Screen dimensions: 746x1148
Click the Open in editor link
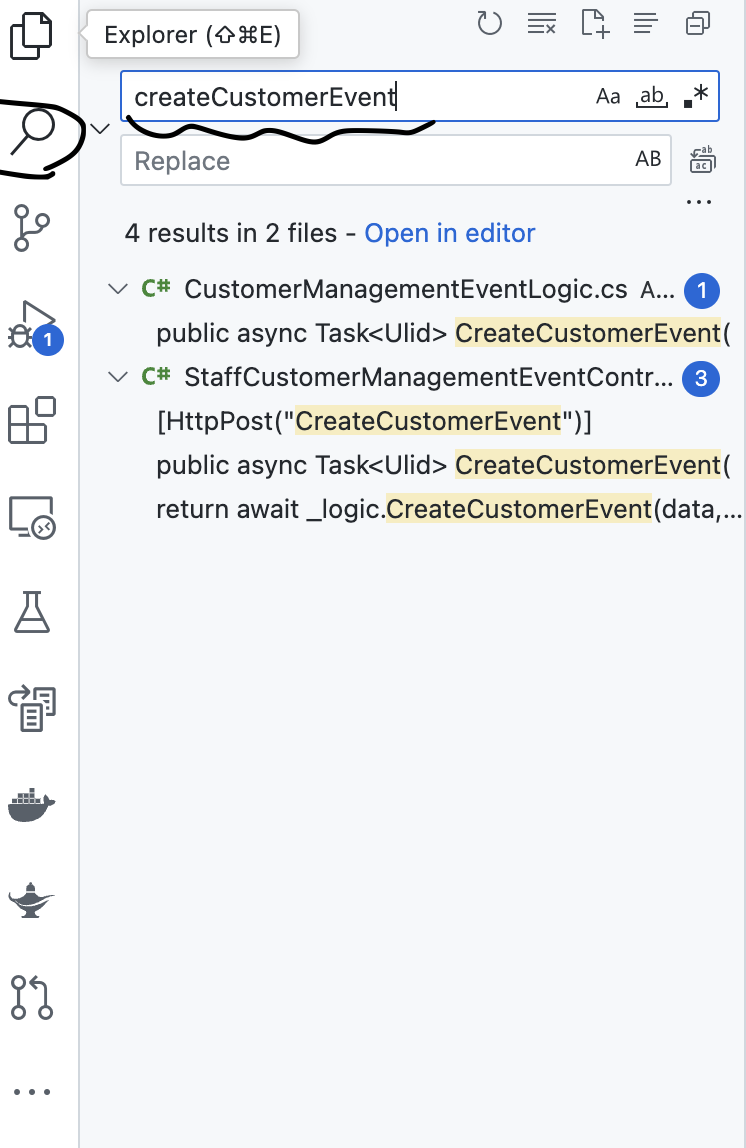(x=450, y=233)
